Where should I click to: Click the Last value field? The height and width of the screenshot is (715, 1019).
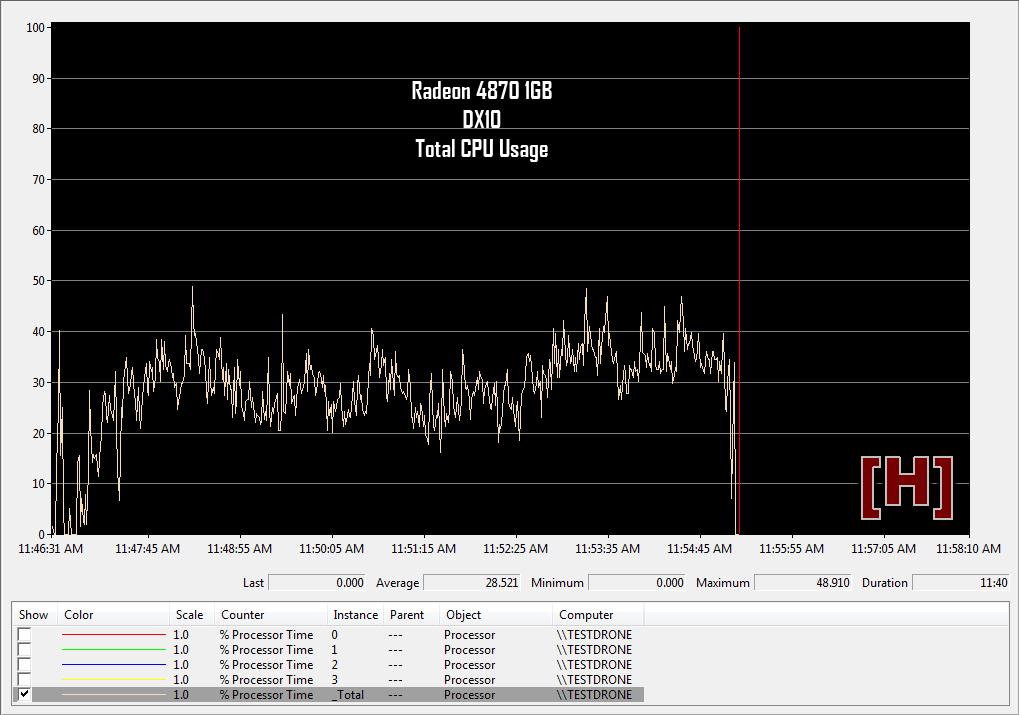coord(317,582)
